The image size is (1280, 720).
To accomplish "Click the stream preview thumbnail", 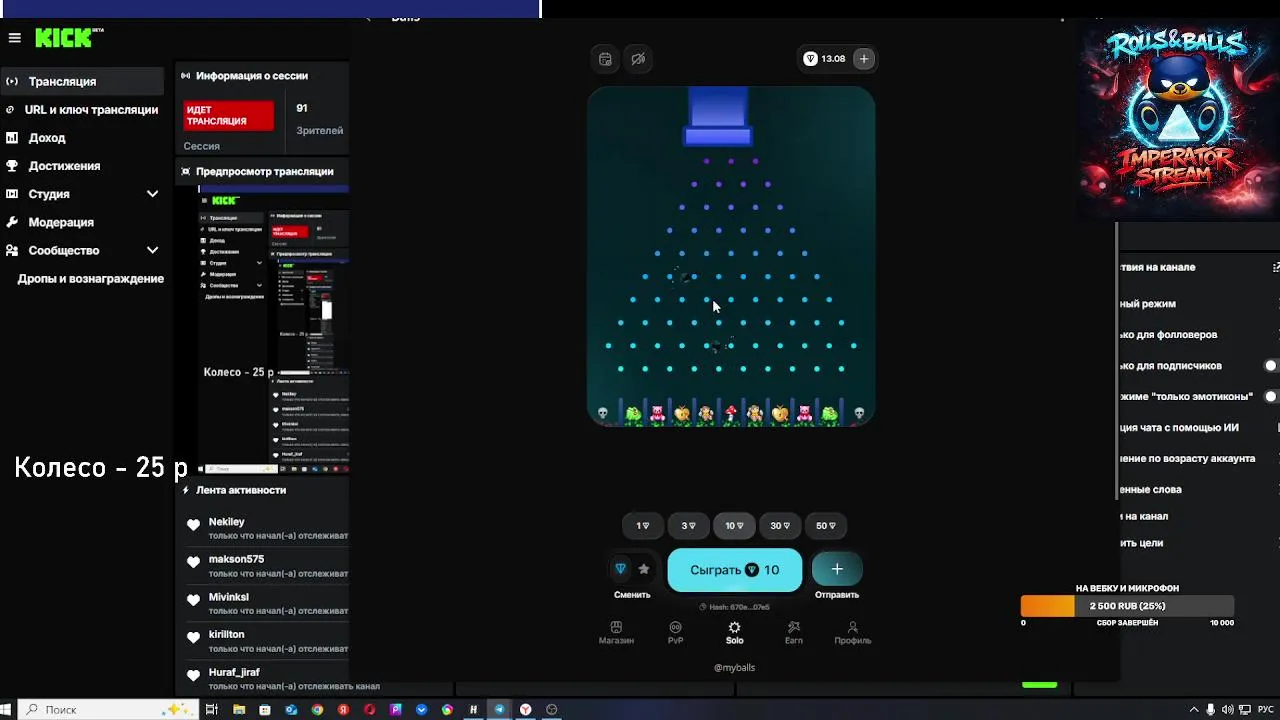I will click(x=273, y=330).
